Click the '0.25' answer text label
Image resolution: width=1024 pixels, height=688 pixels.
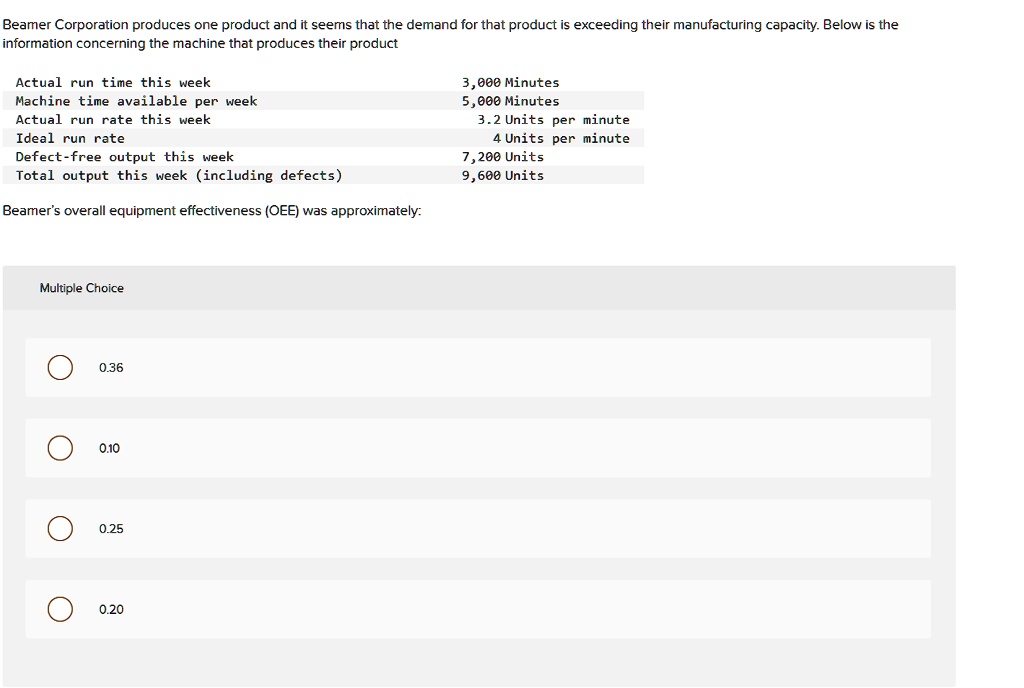112,529
